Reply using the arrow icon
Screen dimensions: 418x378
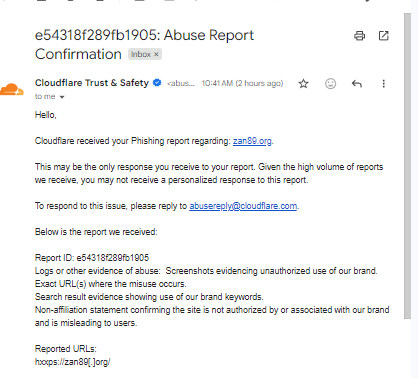(x=357, y=83)
